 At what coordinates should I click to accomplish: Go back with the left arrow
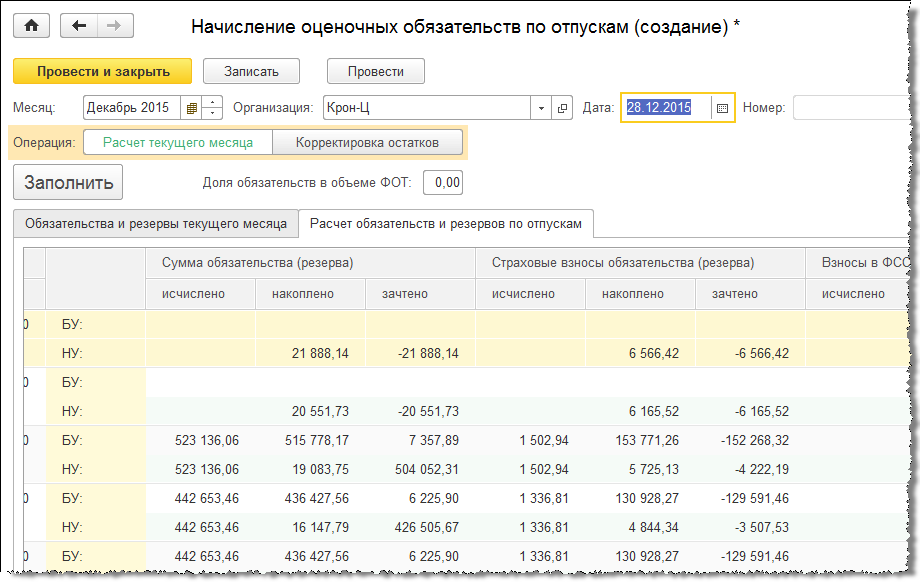(x=80, y=26)
